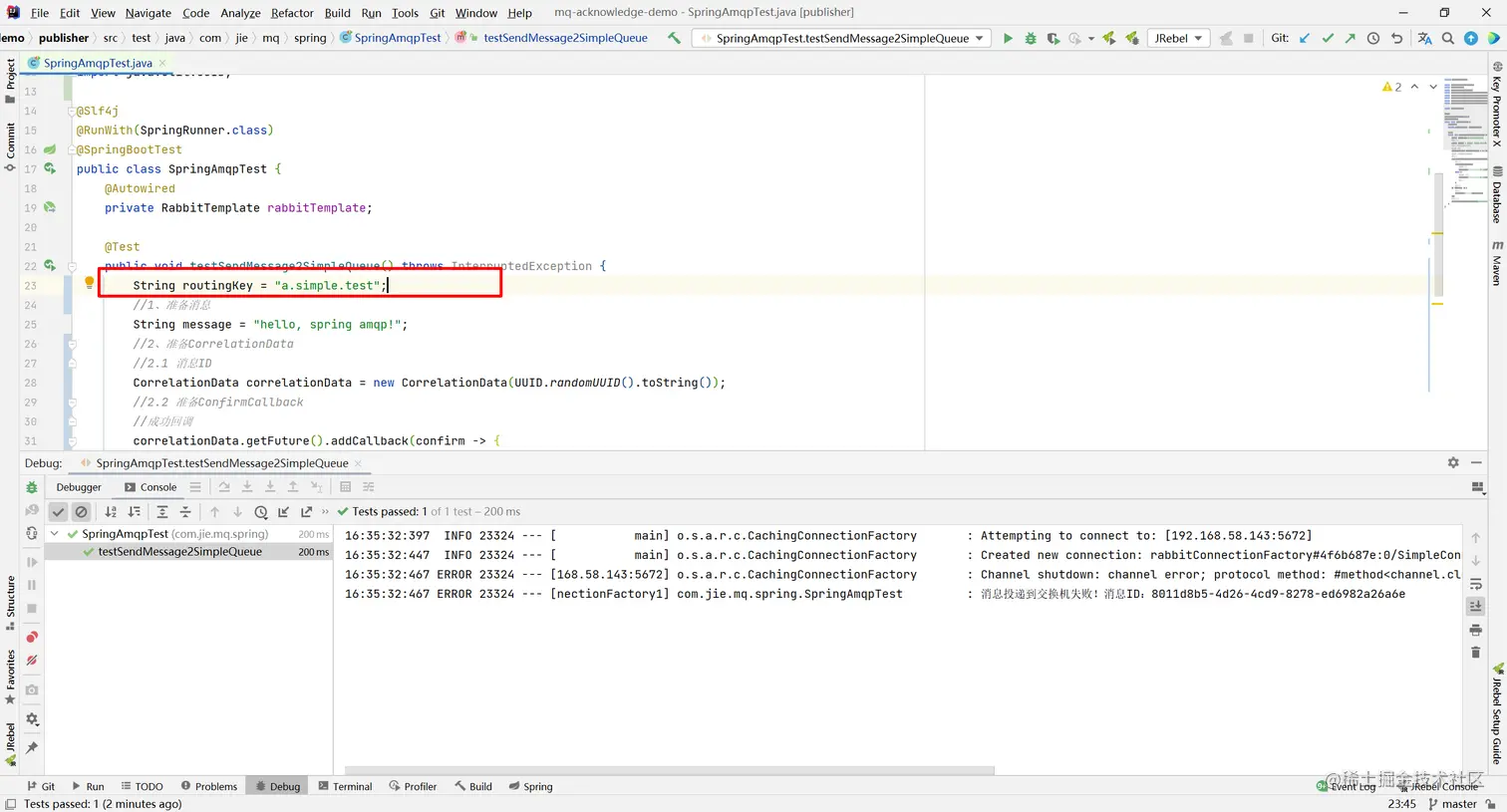Commit changes with Git checkmark icon
Image resolution: width=1507 pixels, height=812 pixels.
point(1328,38)
